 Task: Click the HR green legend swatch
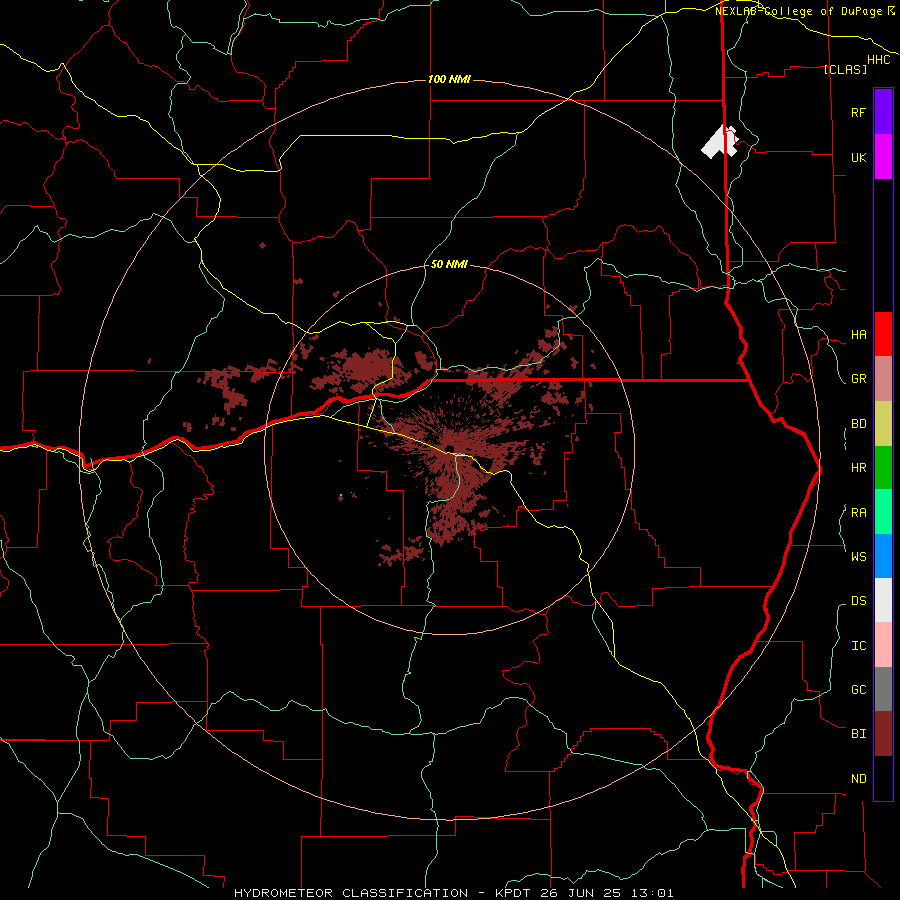[883, 468]
